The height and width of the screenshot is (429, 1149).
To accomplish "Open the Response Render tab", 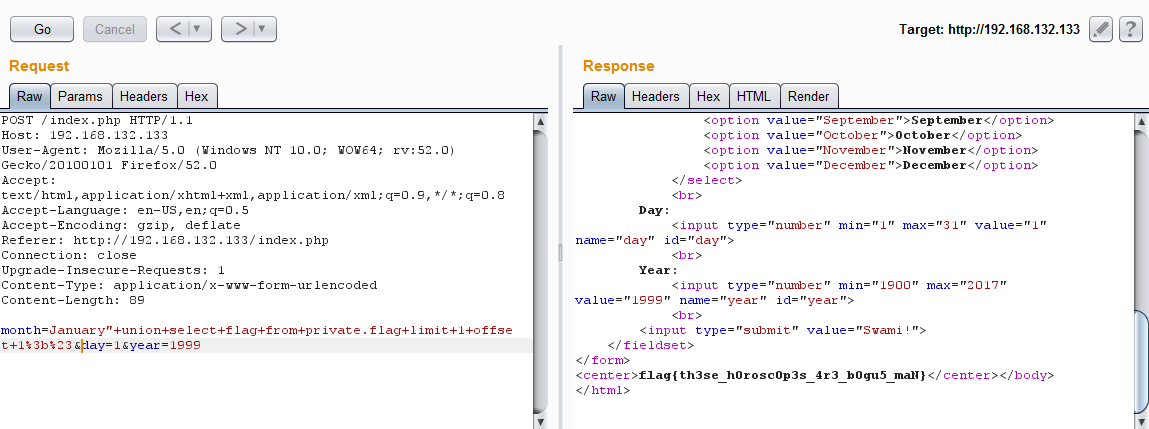I will coord(809,96).
